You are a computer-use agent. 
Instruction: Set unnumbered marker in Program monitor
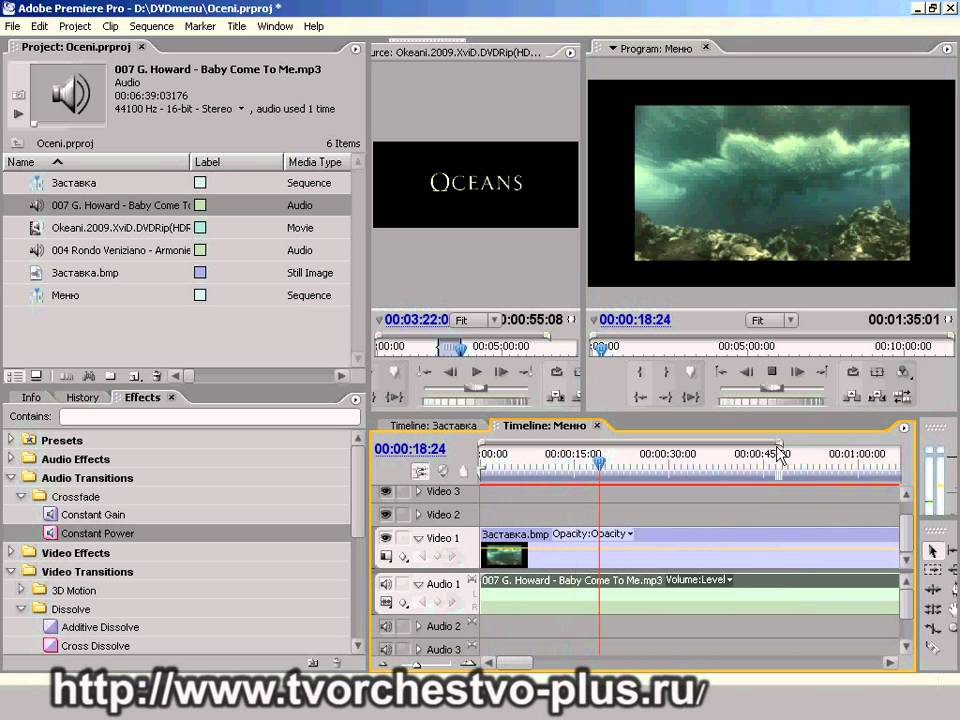[691, 372]
